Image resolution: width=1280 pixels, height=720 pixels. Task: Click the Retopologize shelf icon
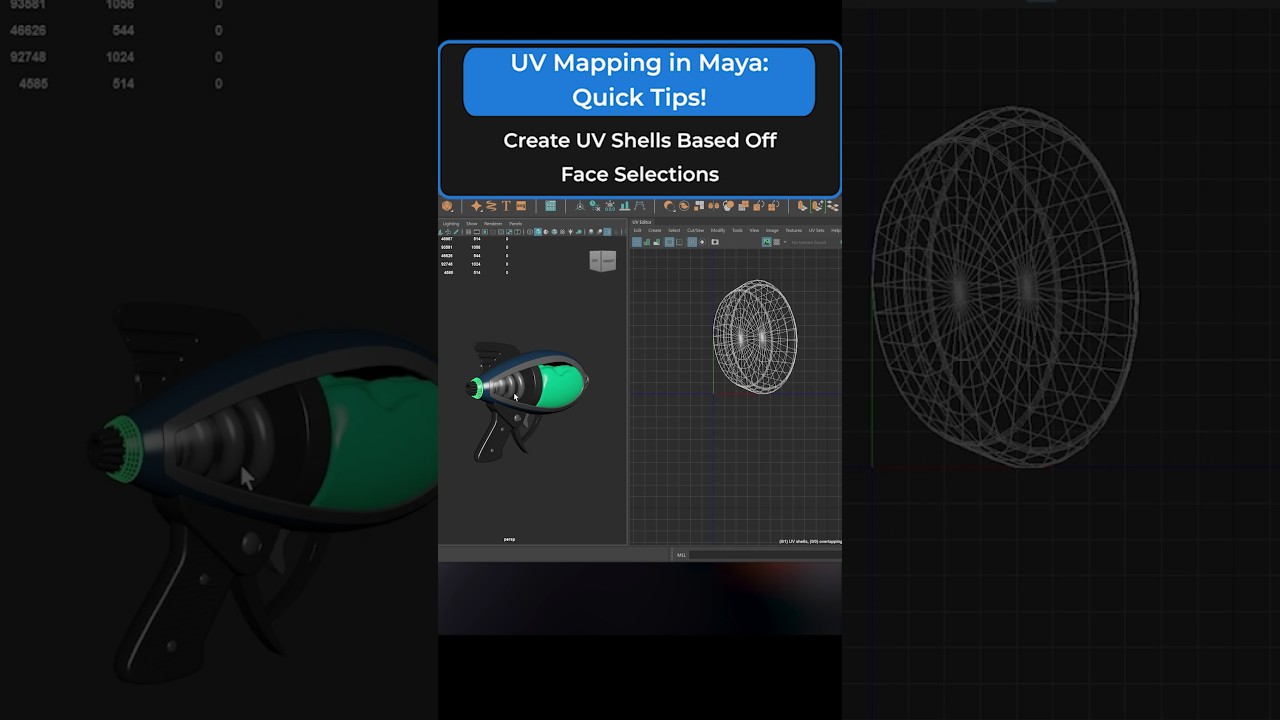pyautogui.click(x=773, y=206)
